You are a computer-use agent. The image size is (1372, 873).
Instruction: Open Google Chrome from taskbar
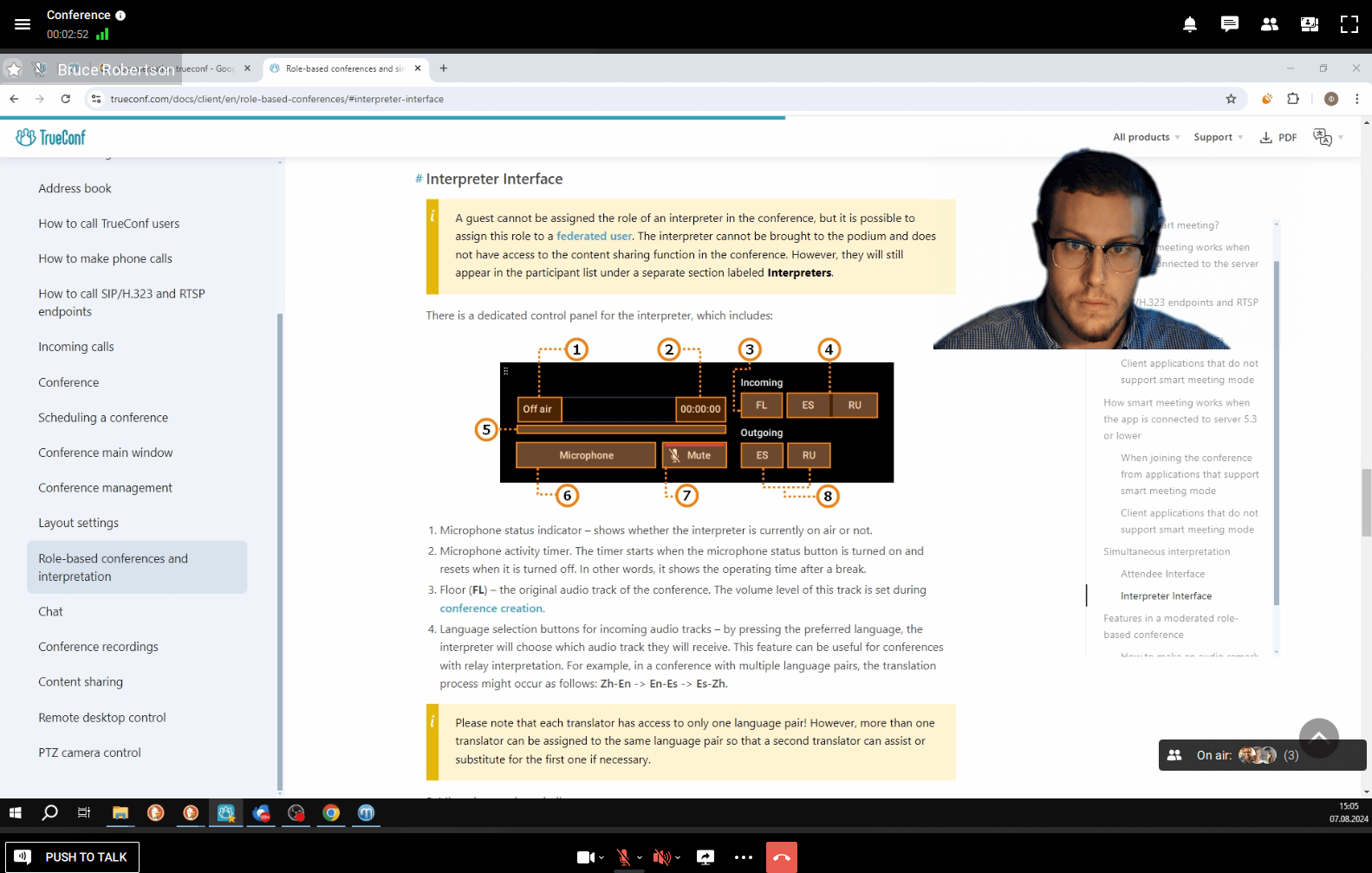click(331, 813)
